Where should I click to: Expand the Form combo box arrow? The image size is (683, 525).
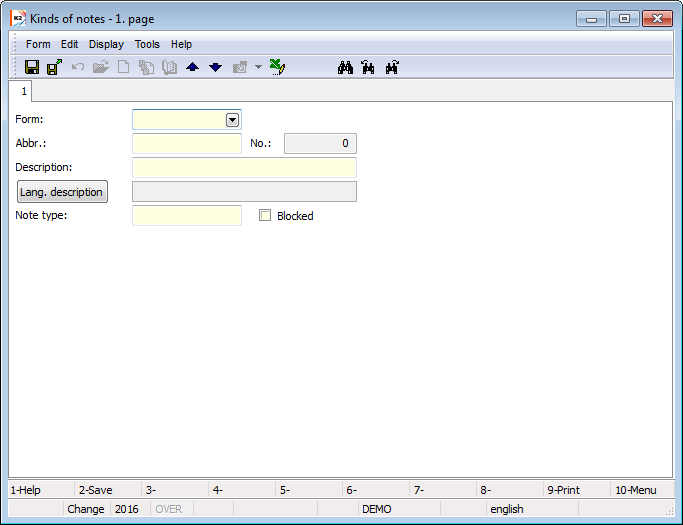tap(233, 120)
